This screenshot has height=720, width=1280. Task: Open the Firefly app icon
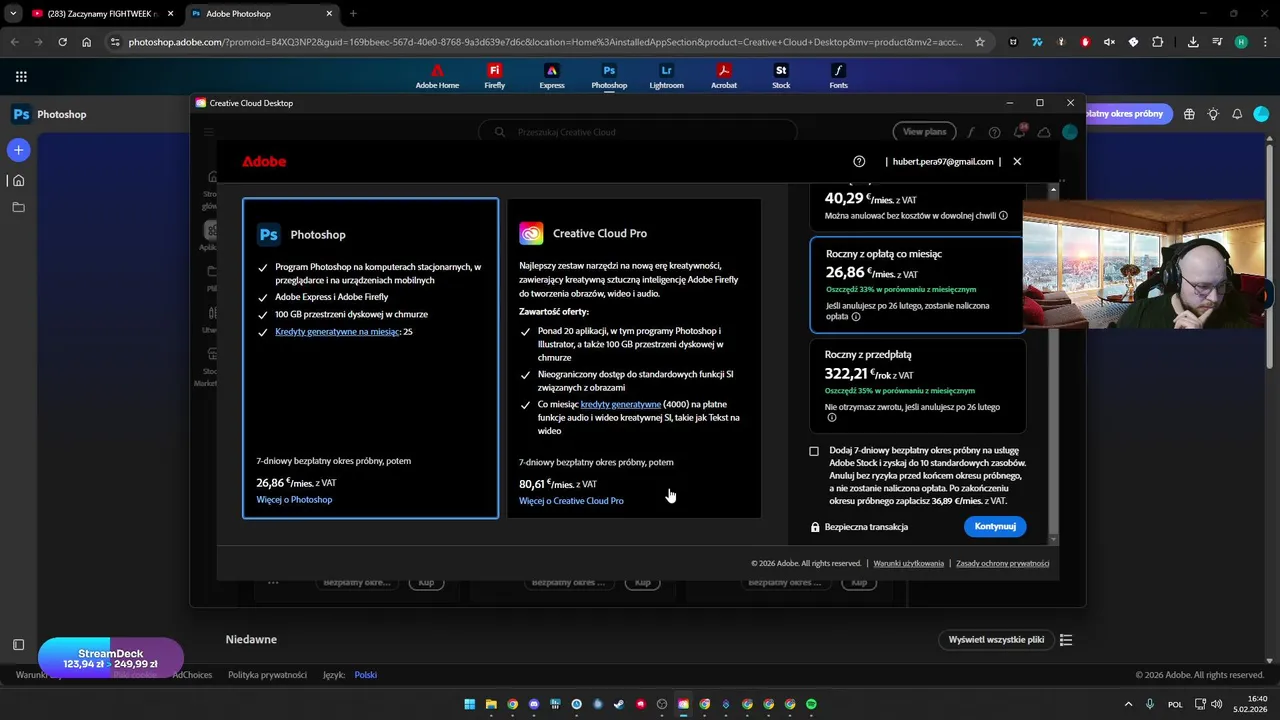tap(494, 77)
